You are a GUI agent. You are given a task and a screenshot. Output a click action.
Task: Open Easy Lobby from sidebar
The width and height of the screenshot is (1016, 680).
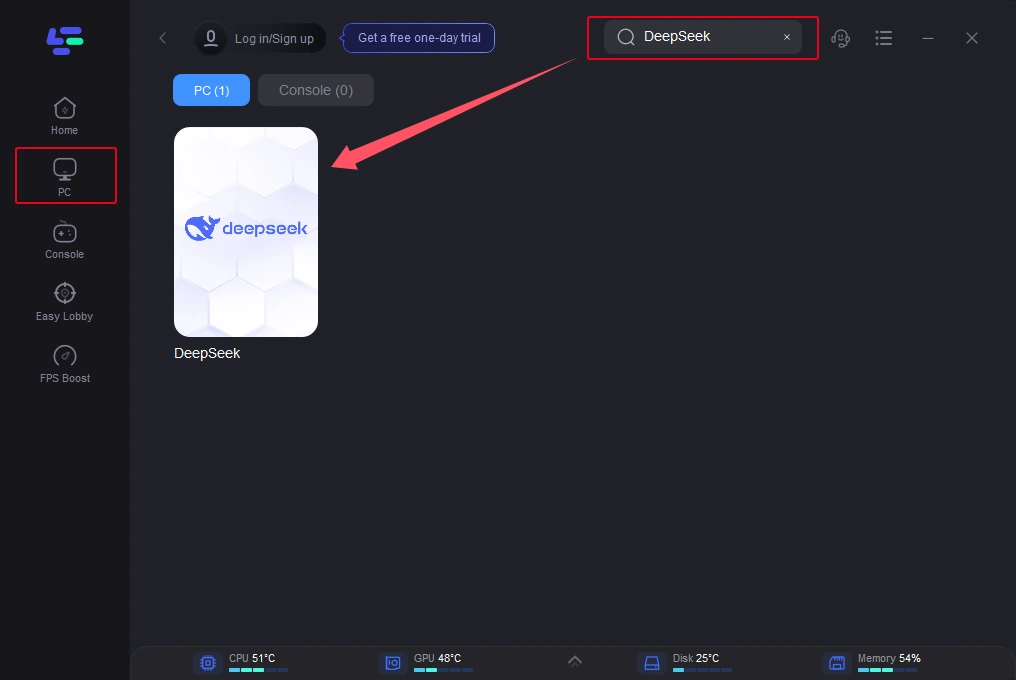click(65, 301)
